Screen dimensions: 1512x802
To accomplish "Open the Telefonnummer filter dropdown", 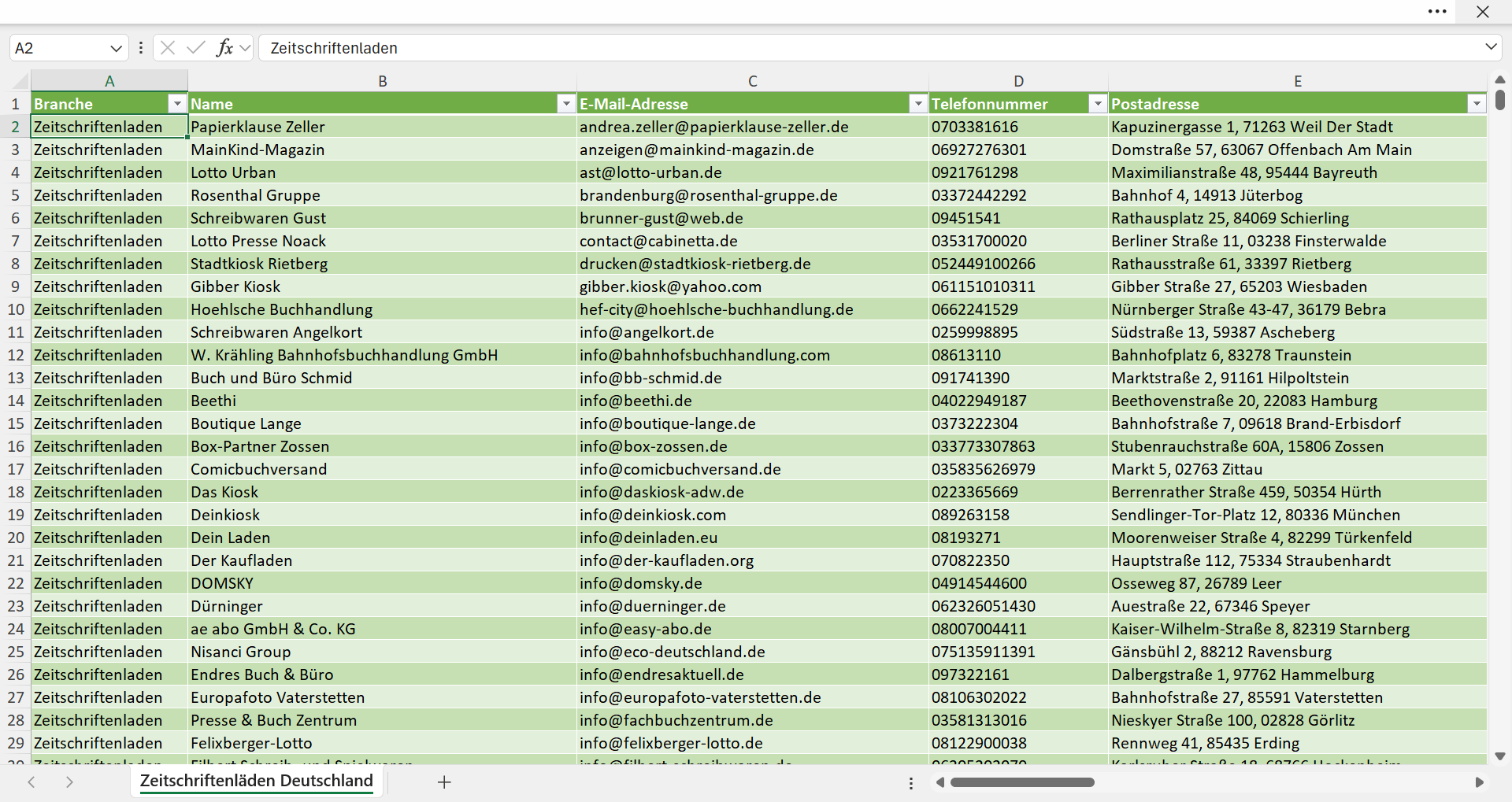I will point(1098,104).
